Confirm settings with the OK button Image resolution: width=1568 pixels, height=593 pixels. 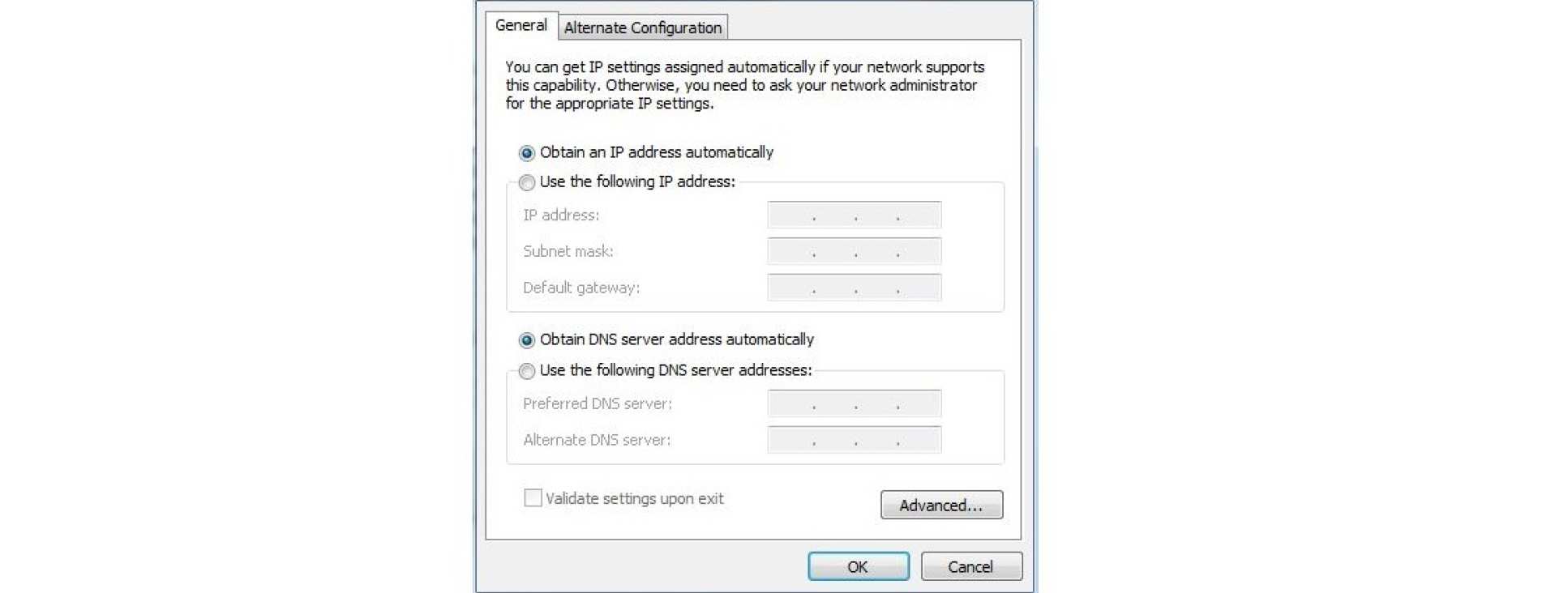[x=858, y=566]
